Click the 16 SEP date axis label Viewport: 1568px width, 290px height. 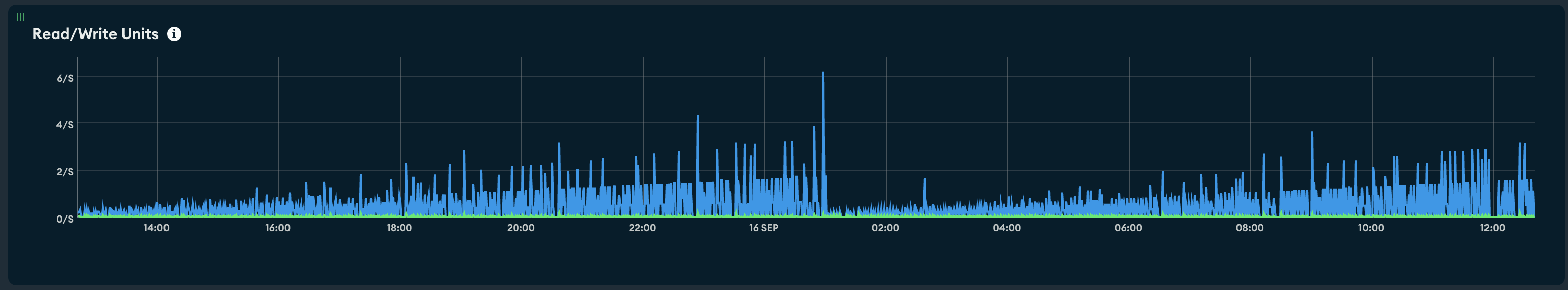pyautogui.click(x=764, y=228)
